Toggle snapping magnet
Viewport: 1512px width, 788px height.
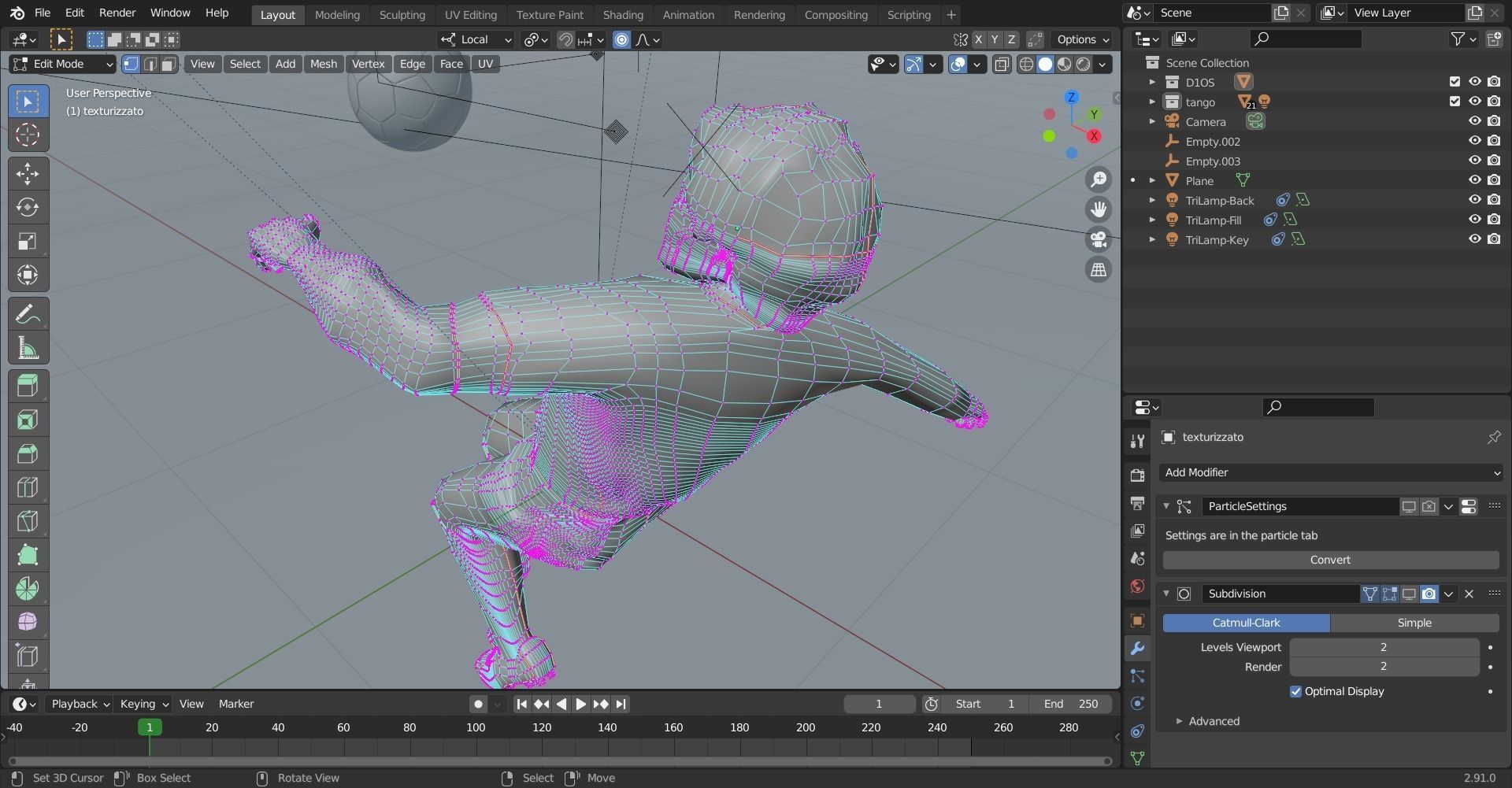point(565,39)
